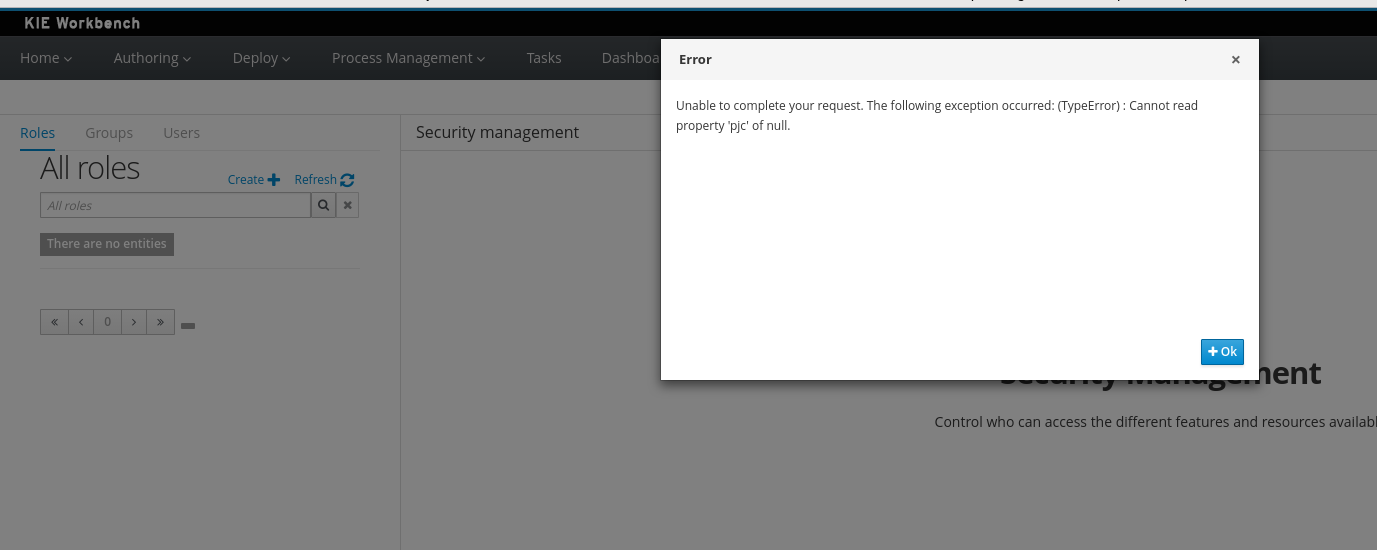Image resolution: width=1377 pixels, height=550 pixels.
Task: Switch to the Groups tab
Action: click(109, 133)
